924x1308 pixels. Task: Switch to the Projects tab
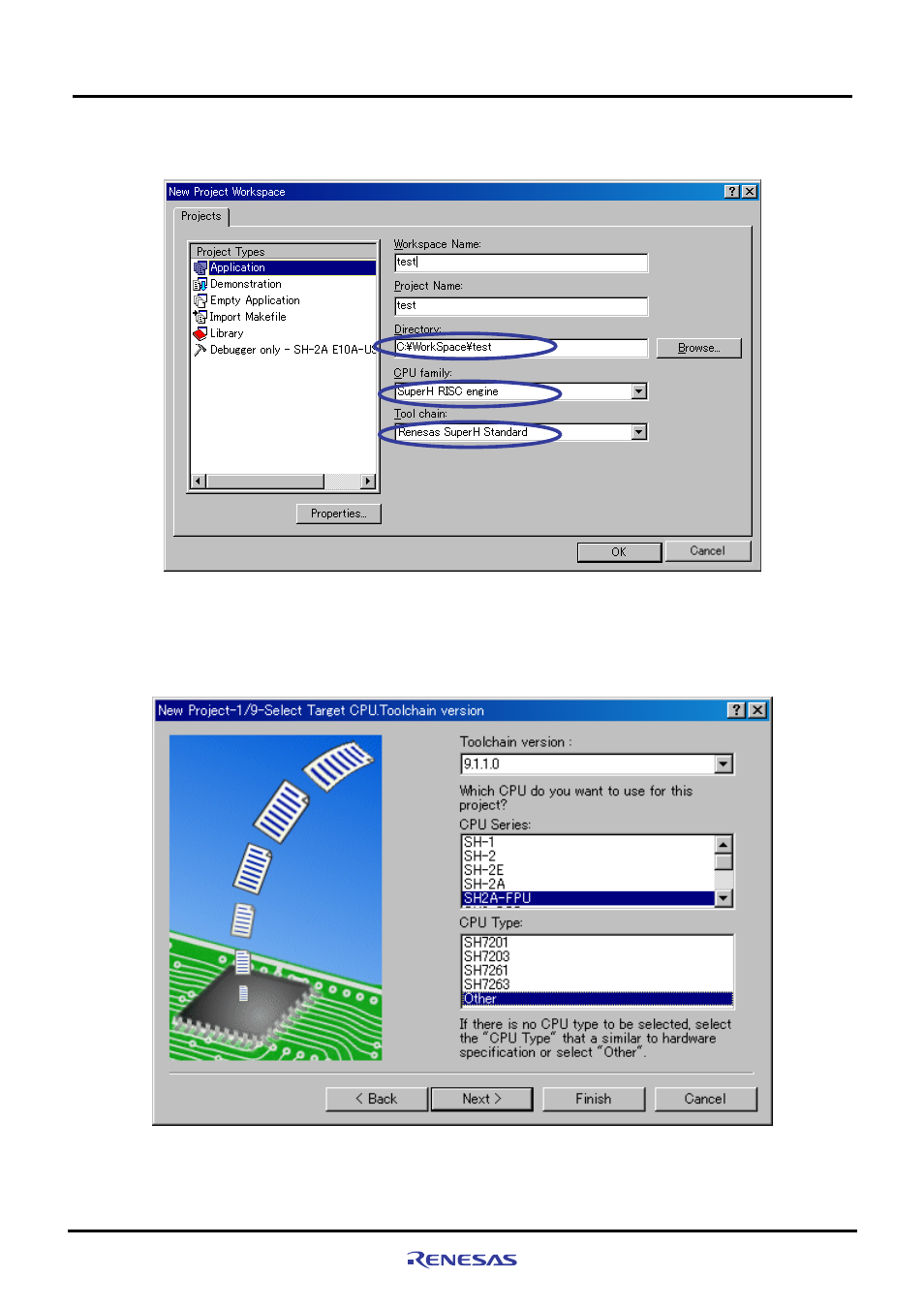tap(201, 216)
